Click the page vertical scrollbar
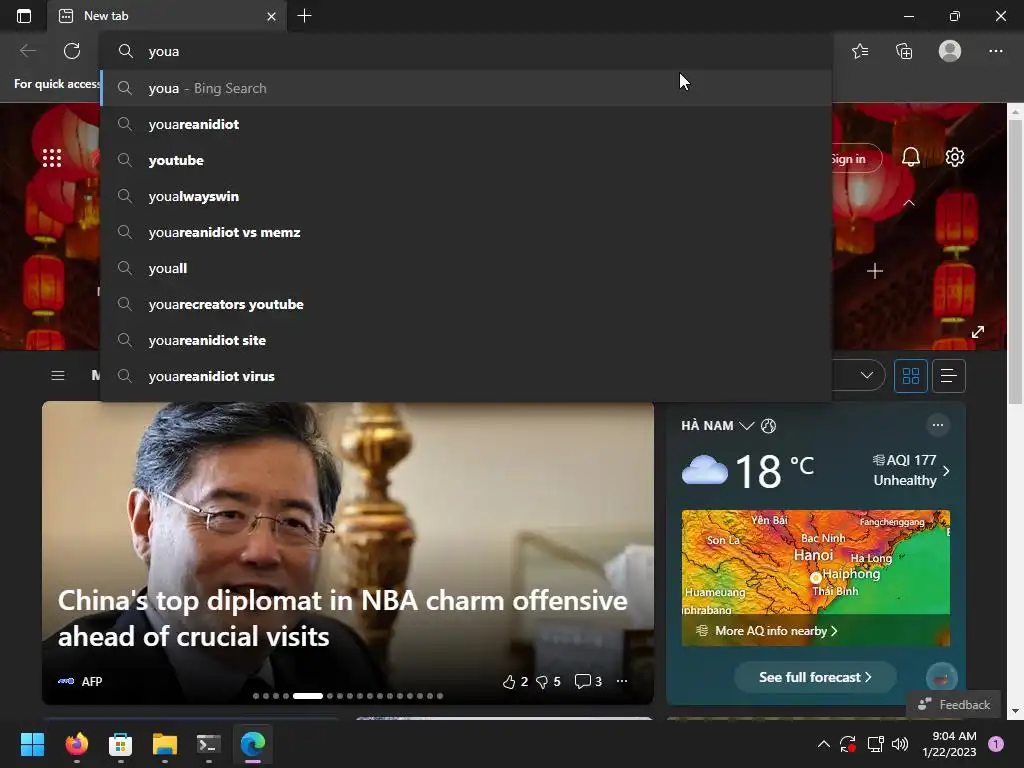 pos(1015,261)
